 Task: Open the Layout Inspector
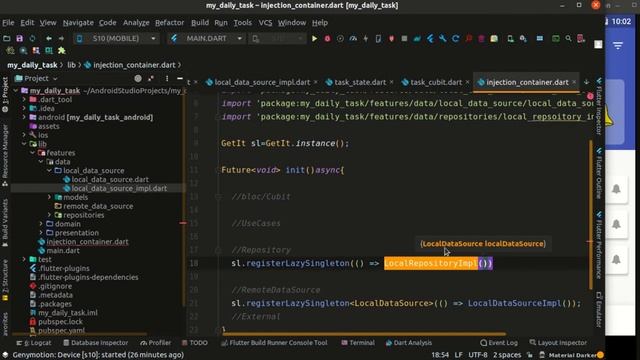558,343
